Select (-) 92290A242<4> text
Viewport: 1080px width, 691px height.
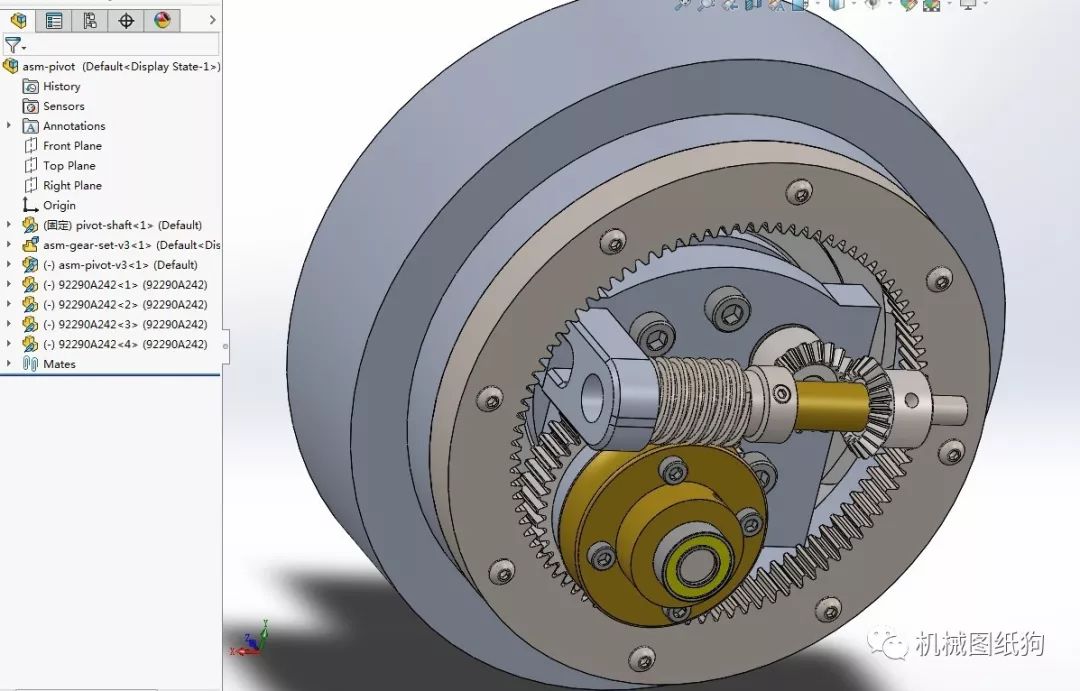coord(90,344)
